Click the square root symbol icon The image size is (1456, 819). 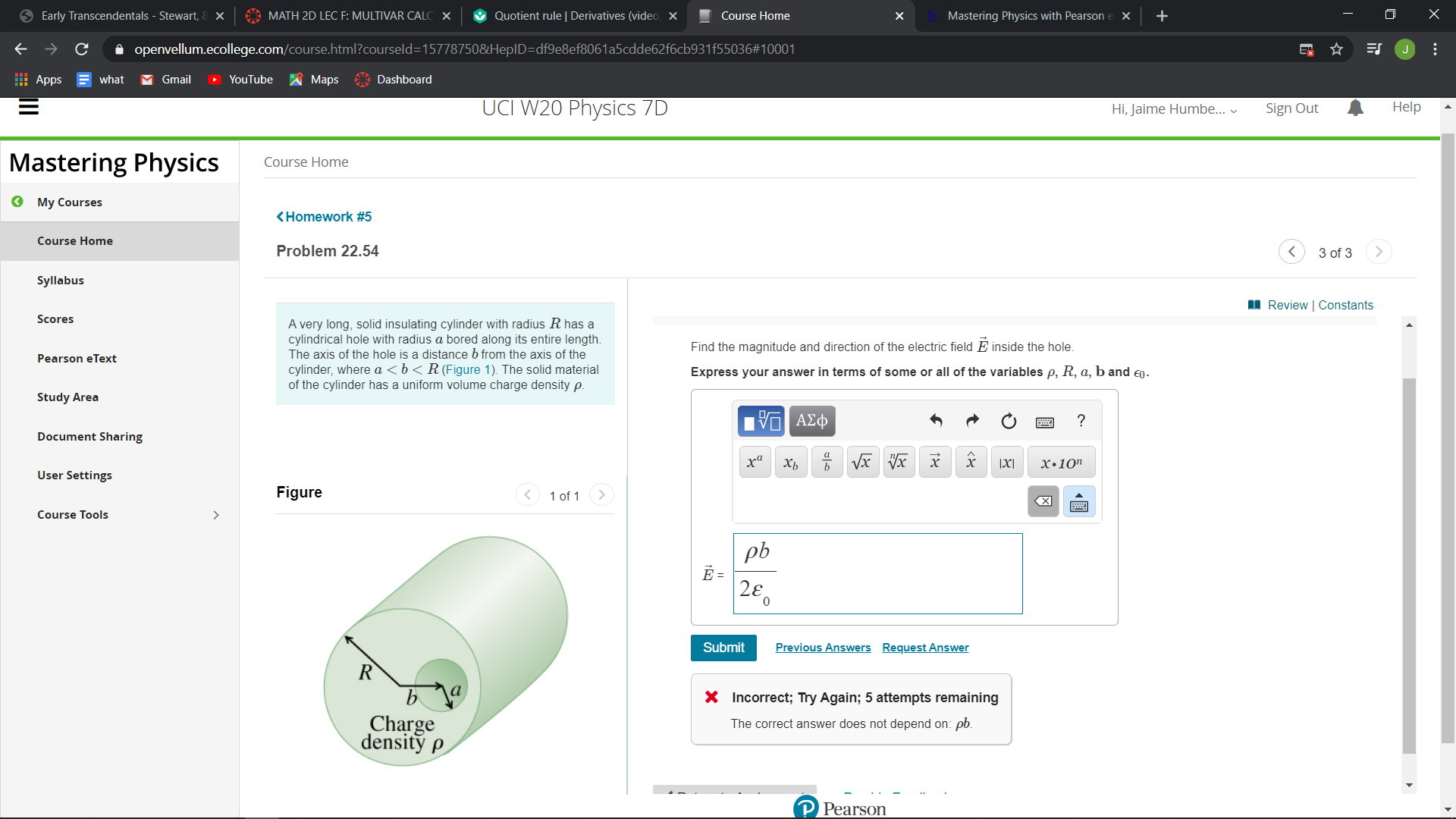[x=861, y=461]
